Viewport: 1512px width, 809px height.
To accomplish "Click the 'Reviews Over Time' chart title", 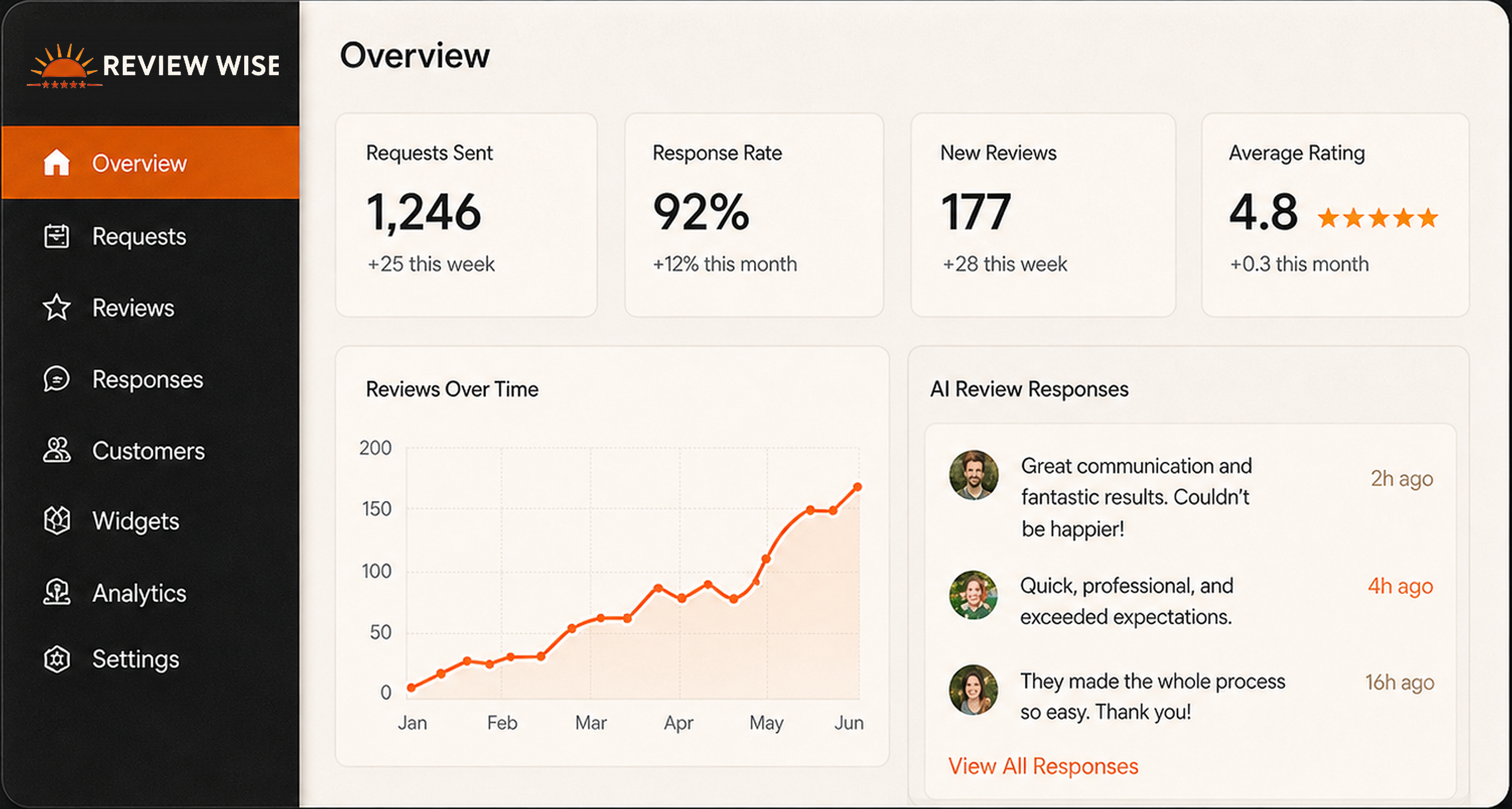I will tap(452, 389).
